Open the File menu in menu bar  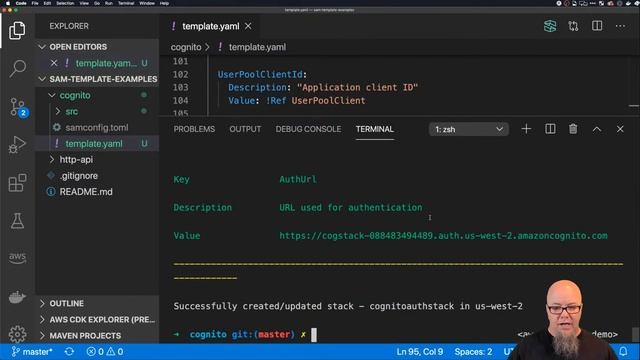[x=35, y=3]
